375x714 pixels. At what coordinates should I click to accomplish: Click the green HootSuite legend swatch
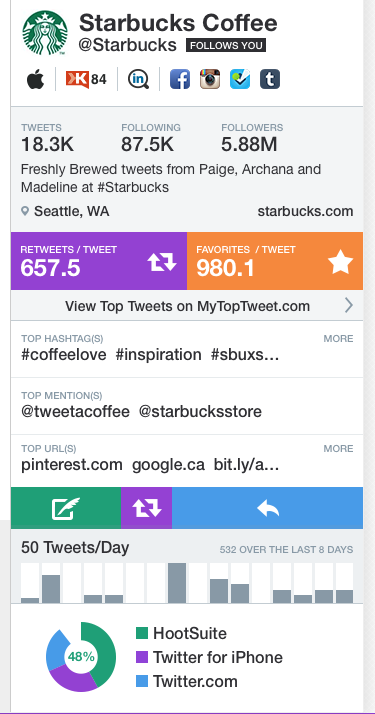click(x=142, y=633)
